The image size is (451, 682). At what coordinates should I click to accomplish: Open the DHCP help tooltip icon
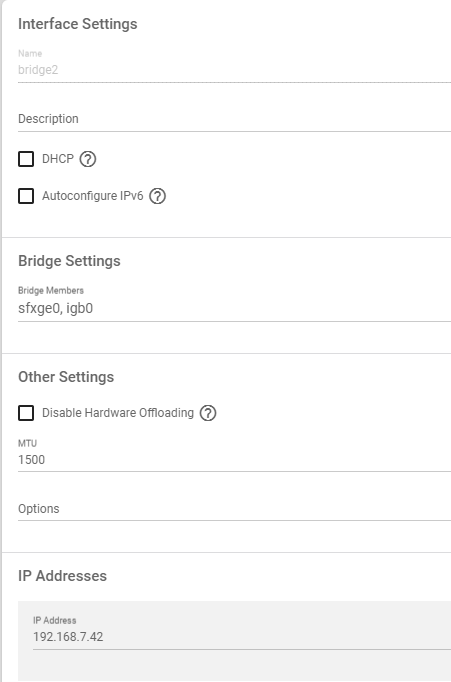[88, 159]
